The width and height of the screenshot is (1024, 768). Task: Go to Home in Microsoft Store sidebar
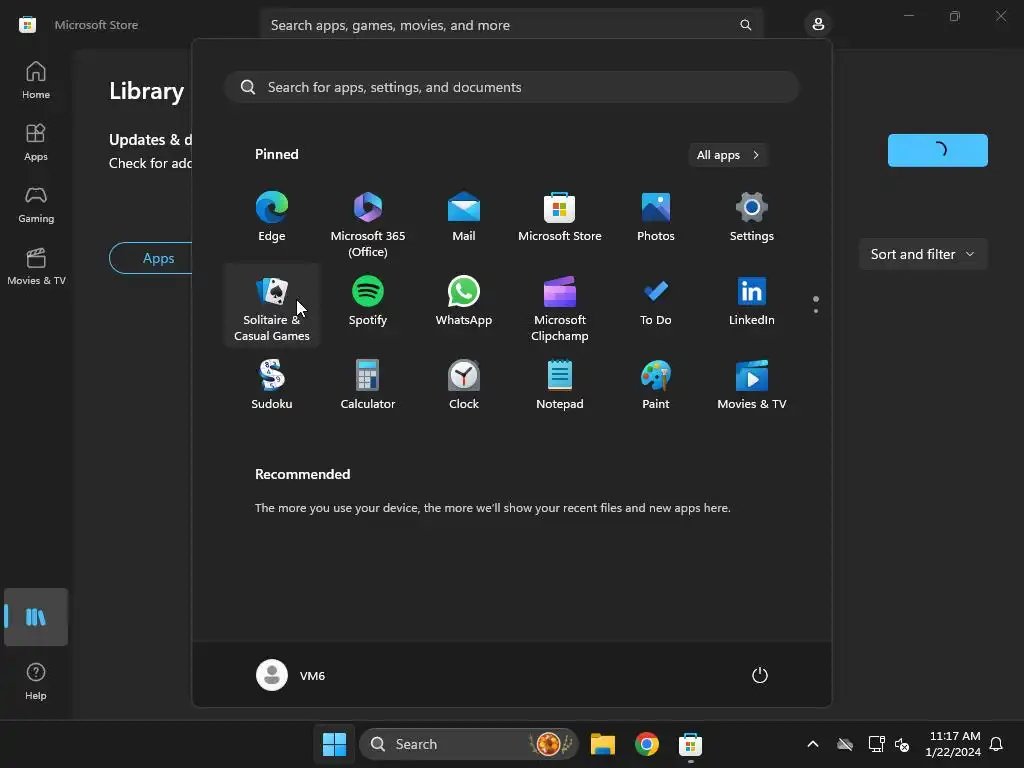coord(36,80)
